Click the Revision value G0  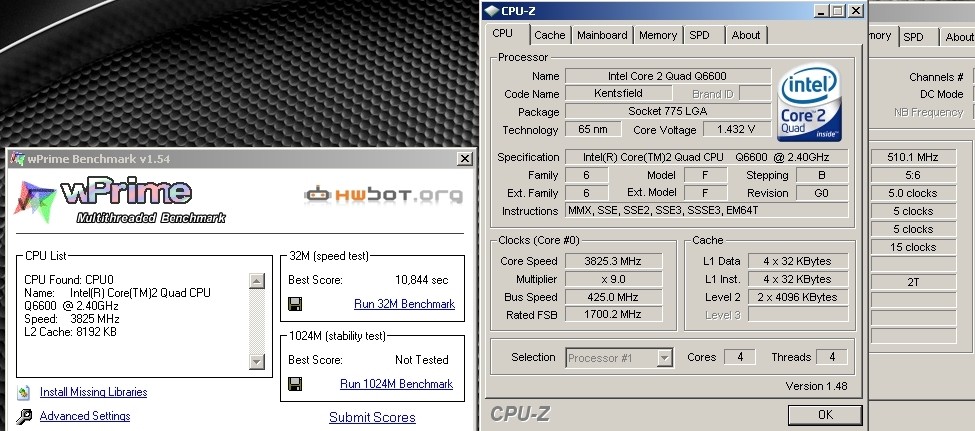(x=821, y=193)
